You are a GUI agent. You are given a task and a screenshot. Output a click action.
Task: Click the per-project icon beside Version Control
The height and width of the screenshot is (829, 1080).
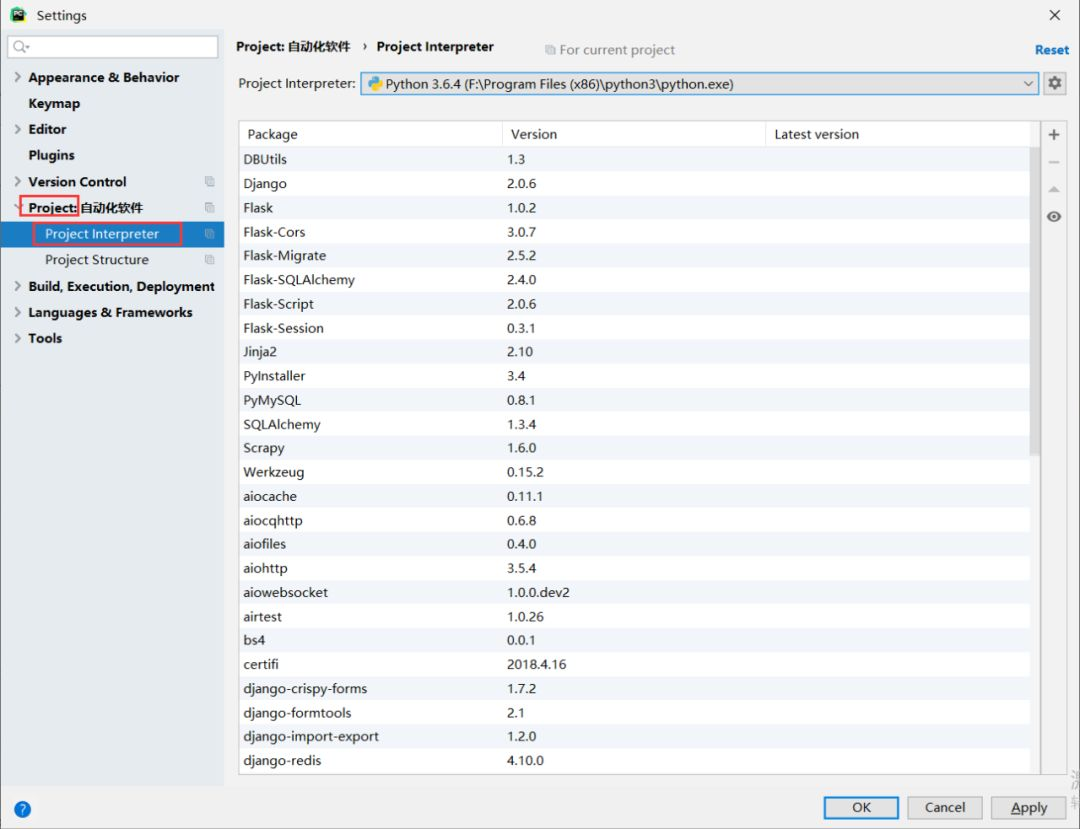208,181
